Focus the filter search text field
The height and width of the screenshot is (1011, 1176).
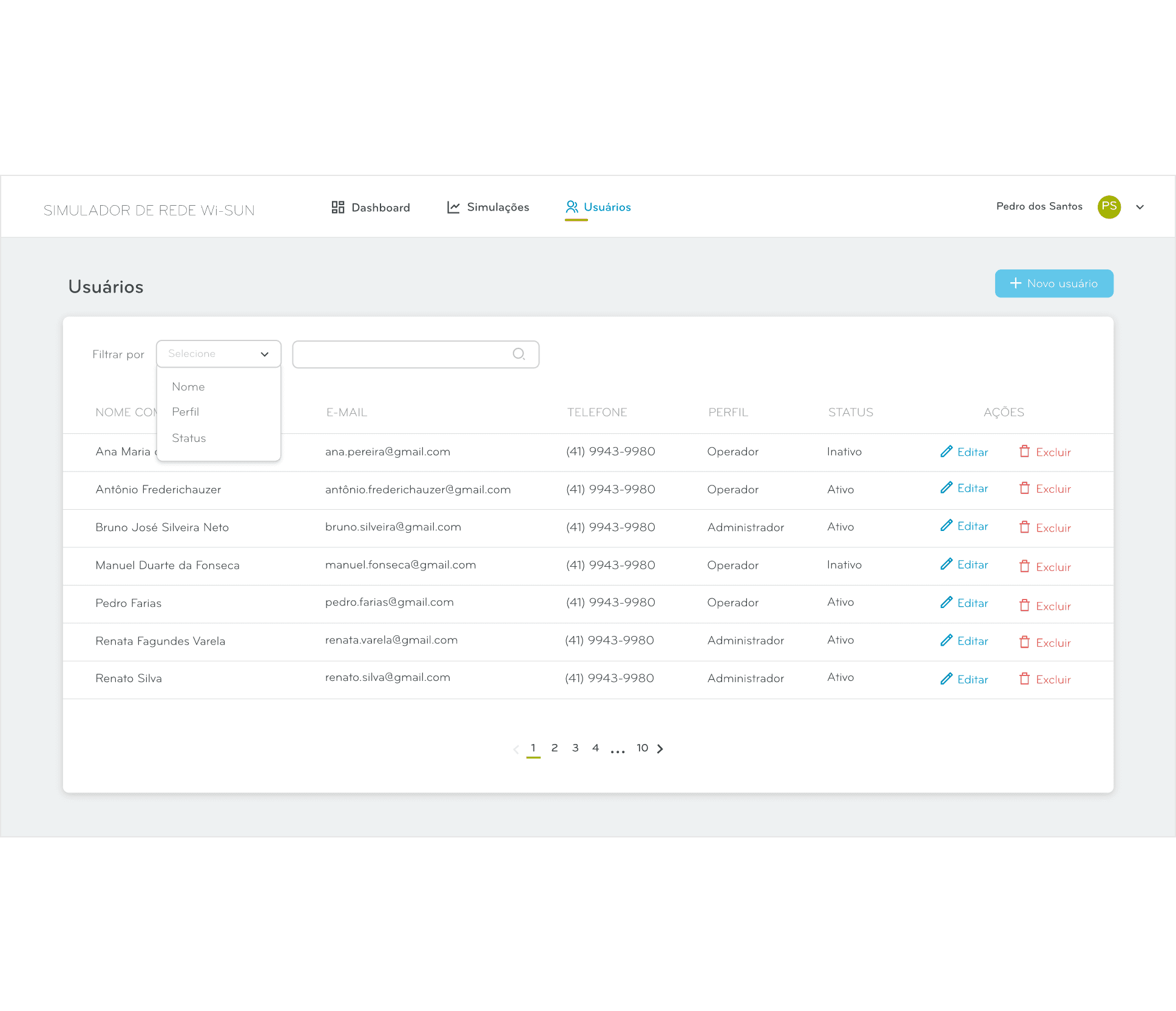coord(400,354)
